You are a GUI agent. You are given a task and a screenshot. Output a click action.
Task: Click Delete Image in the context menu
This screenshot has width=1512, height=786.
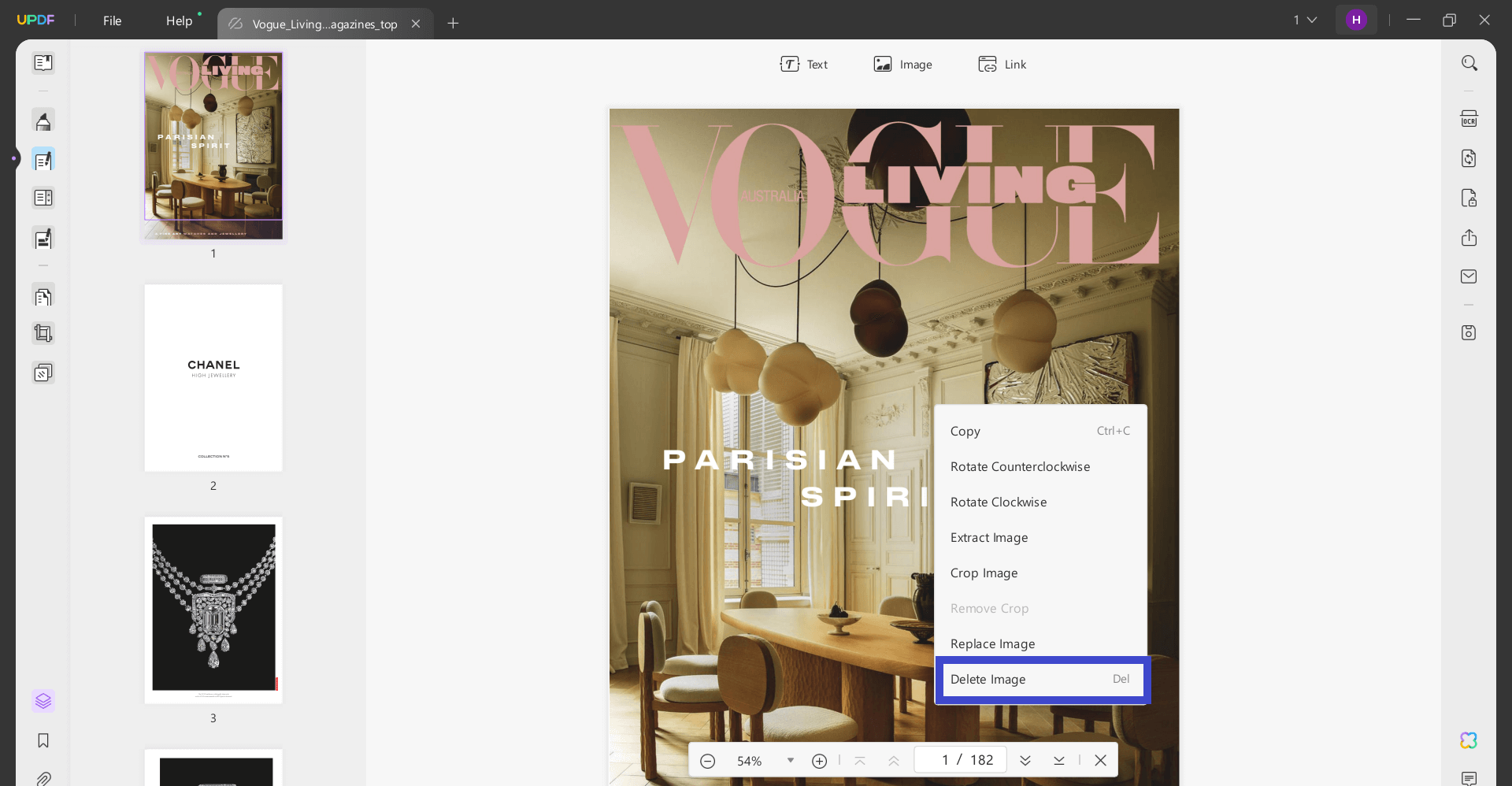(x=988, y=679)
